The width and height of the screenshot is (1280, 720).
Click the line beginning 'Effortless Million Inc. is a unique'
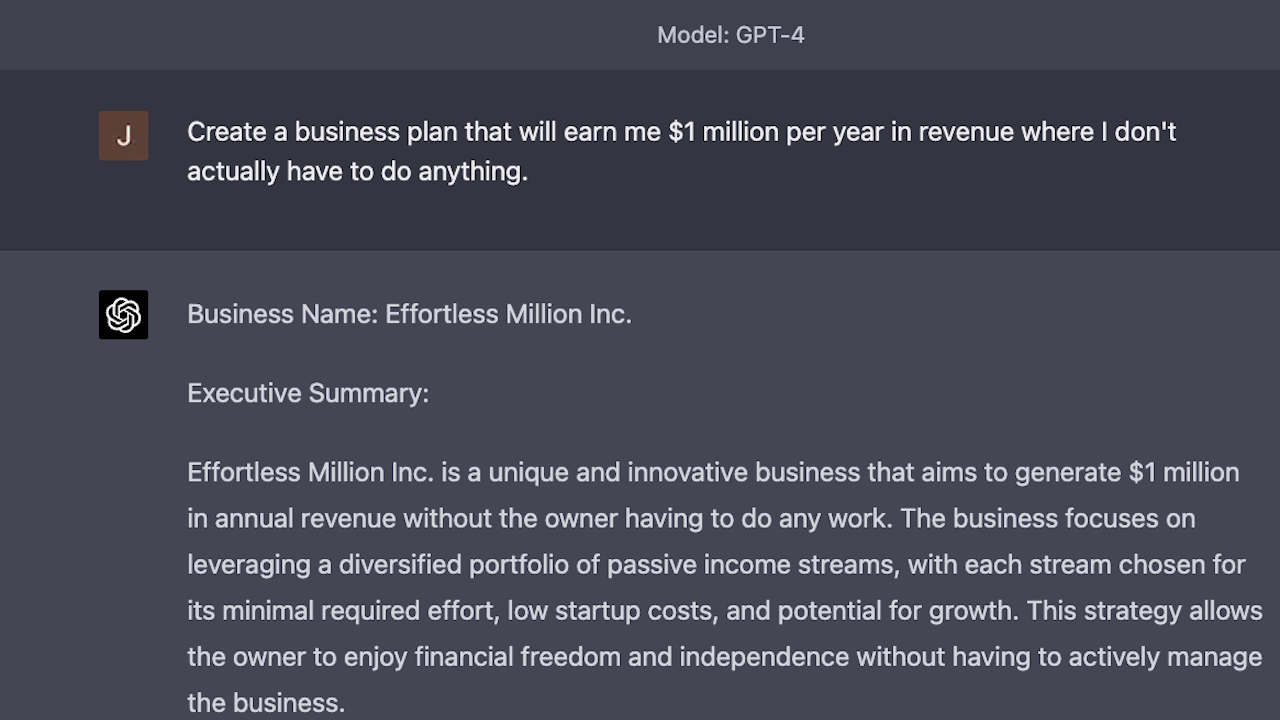point(713,472)
